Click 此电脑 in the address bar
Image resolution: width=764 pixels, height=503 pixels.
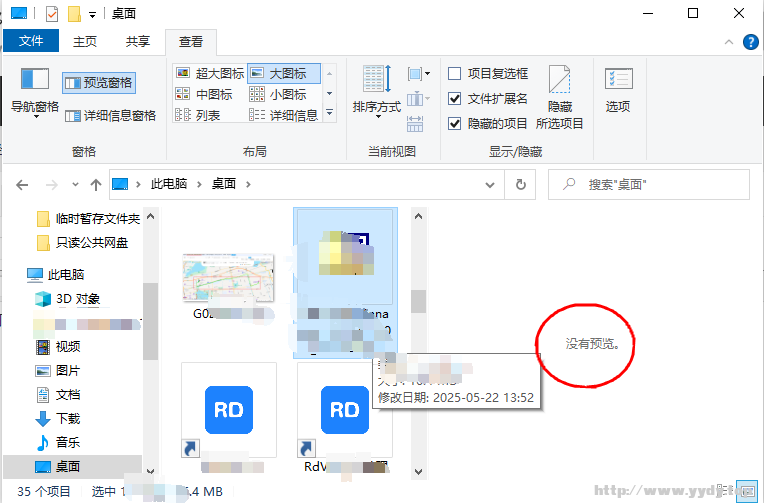[169, 184]
